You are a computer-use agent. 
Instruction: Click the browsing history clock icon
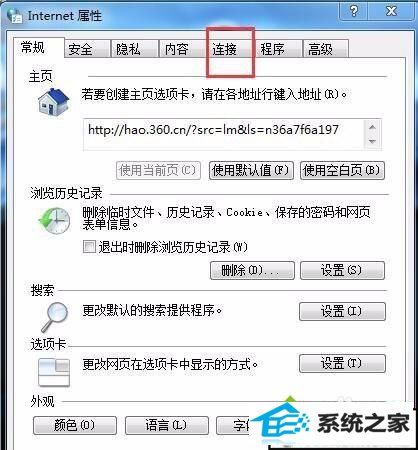click(x=54, y=221)
